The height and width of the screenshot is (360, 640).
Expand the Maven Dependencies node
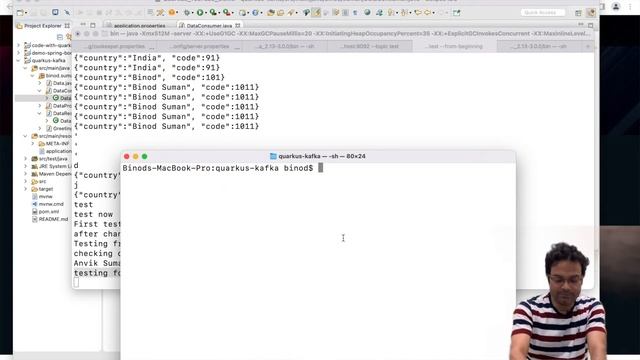click(26, 173)
